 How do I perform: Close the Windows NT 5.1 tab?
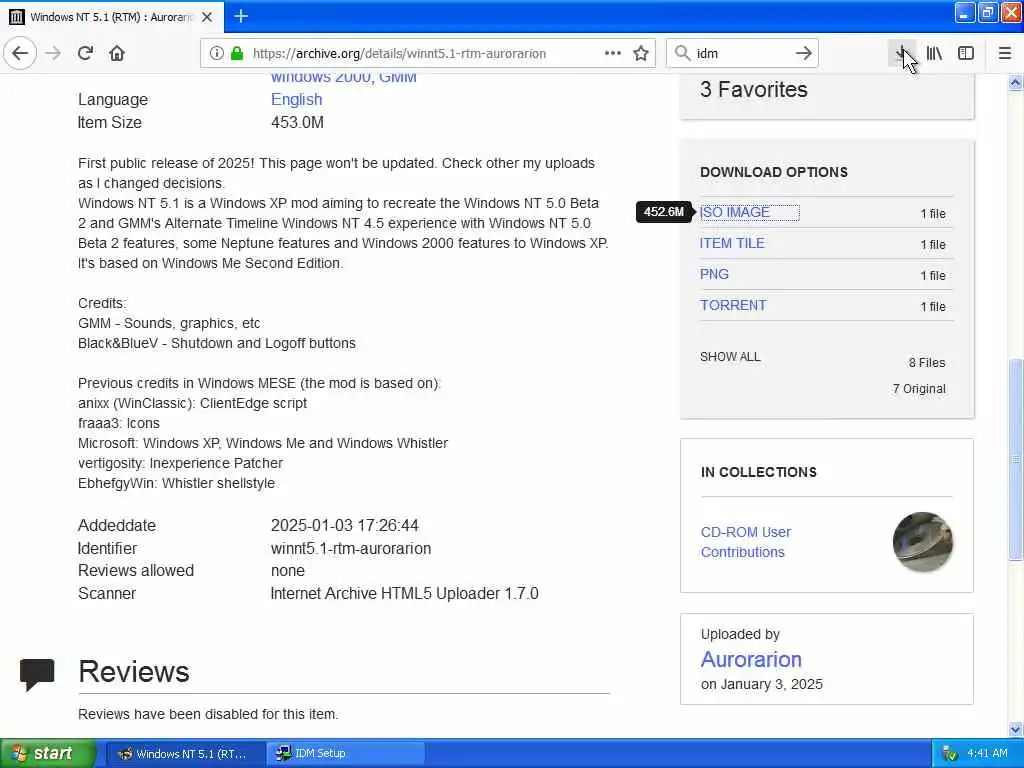pos(207,17)
